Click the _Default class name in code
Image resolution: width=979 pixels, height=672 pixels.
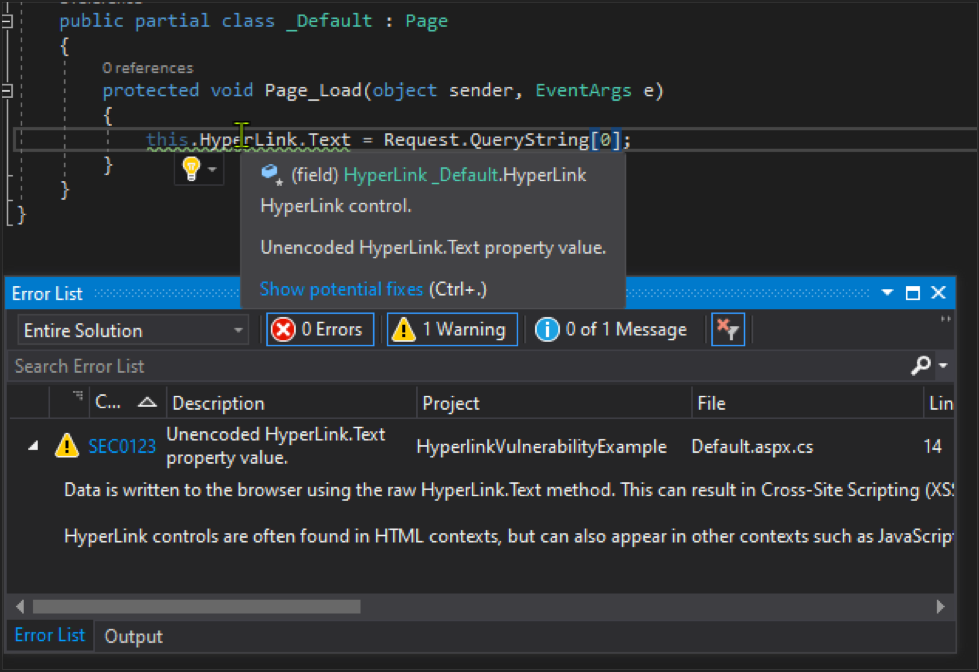329,21
